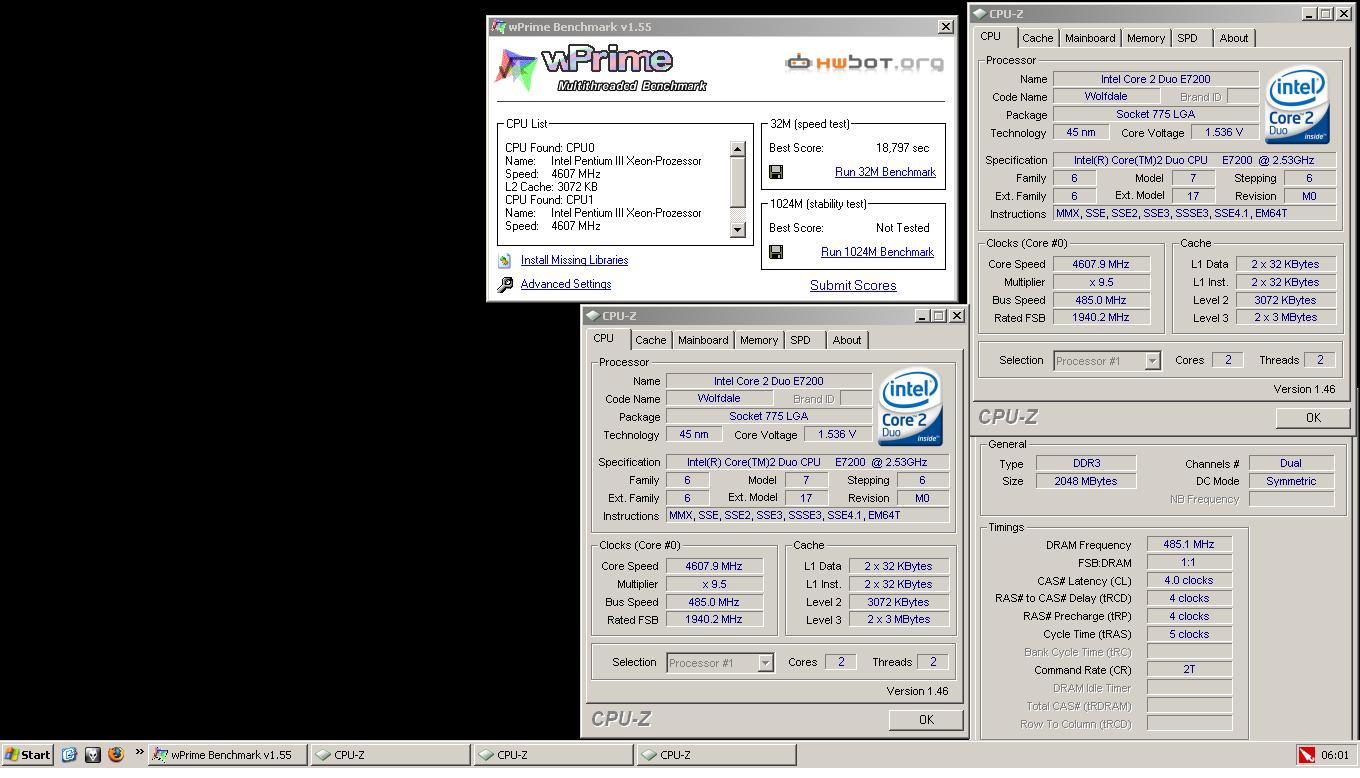Image resolution: width=1360 pixels, height=778 pixels.
Task: Open the Start menu
Action: (x=27, y=755)
